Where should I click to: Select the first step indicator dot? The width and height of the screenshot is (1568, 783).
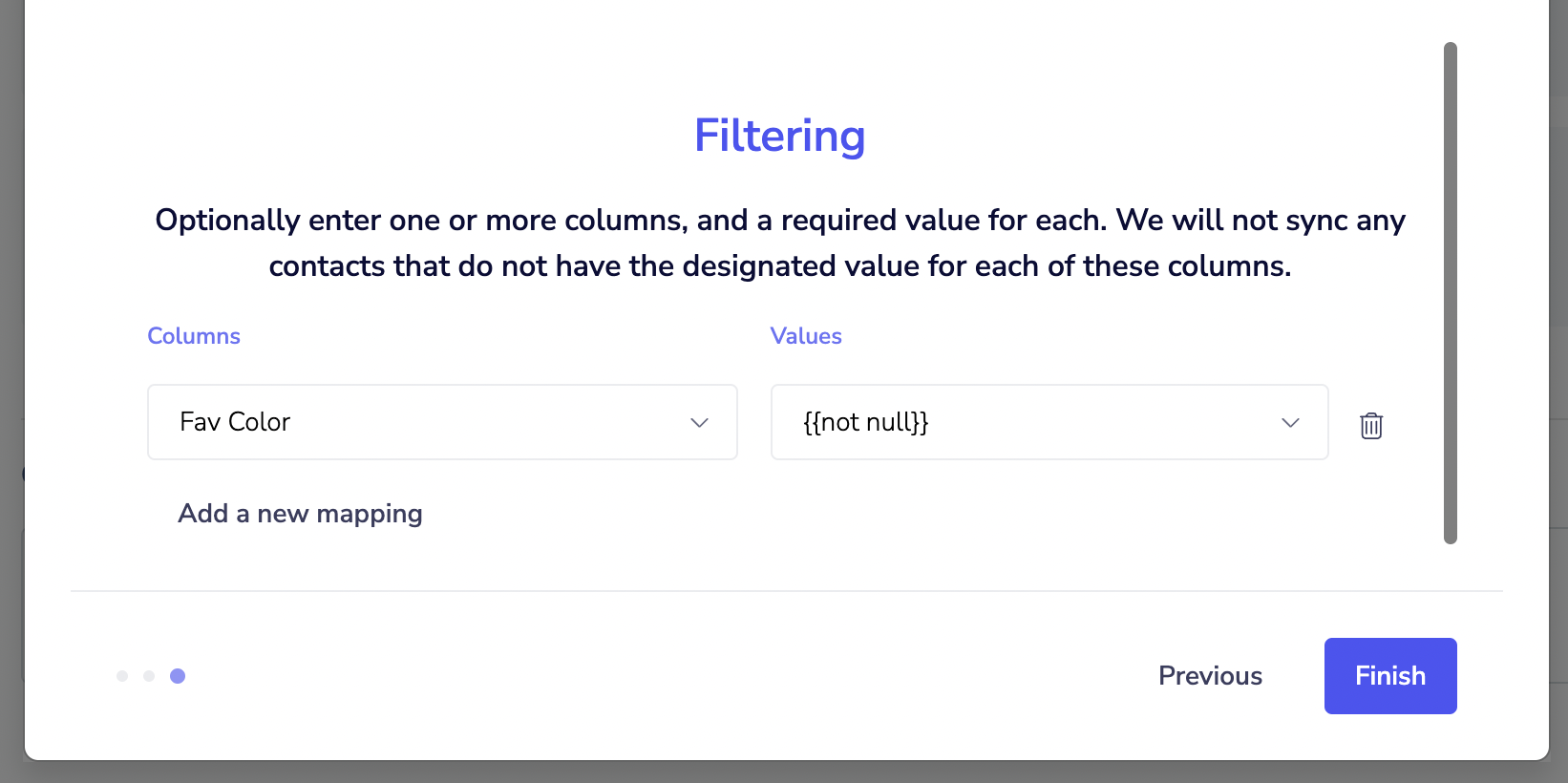point(122,676)
